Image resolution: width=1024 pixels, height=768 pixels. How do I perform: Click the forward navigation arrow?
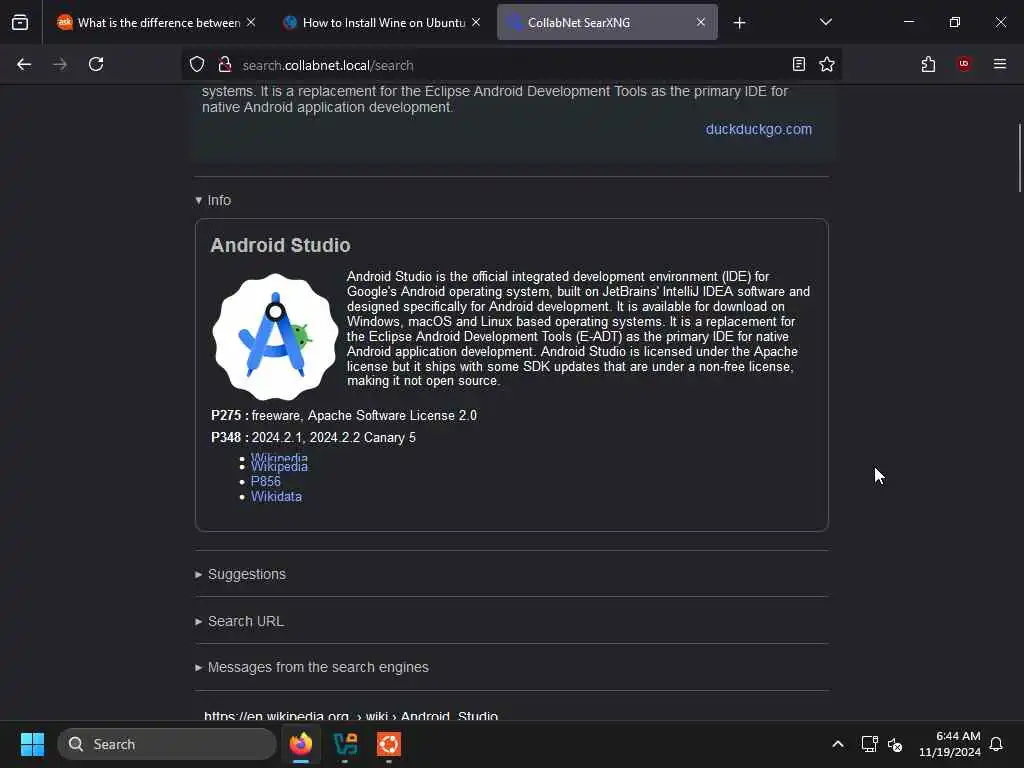pyautogui.click(x=59, y=64)
